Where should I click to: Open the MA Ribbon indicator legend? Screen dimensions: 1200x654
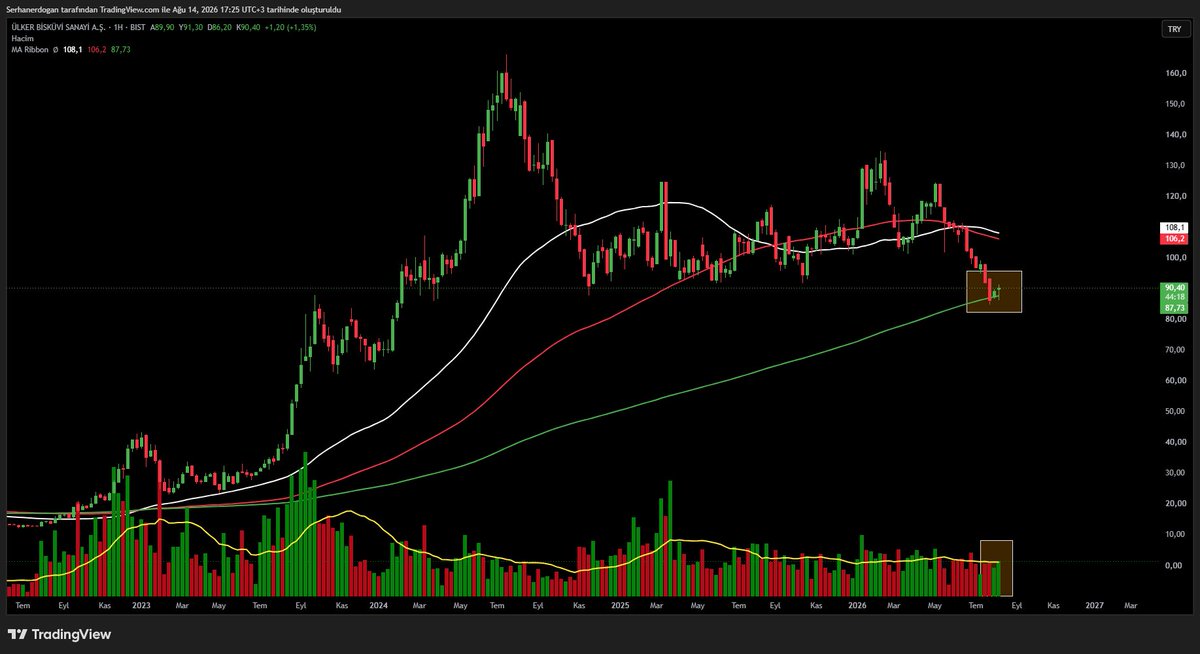point(31,48)
